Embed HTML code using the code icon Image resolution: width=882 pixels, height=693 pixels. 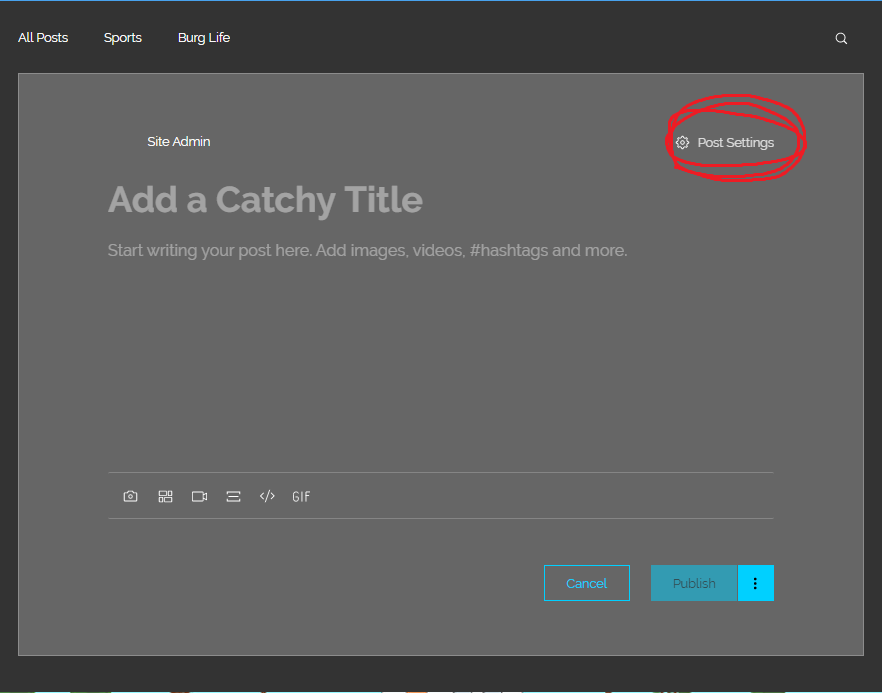click(x=267, y=496)
